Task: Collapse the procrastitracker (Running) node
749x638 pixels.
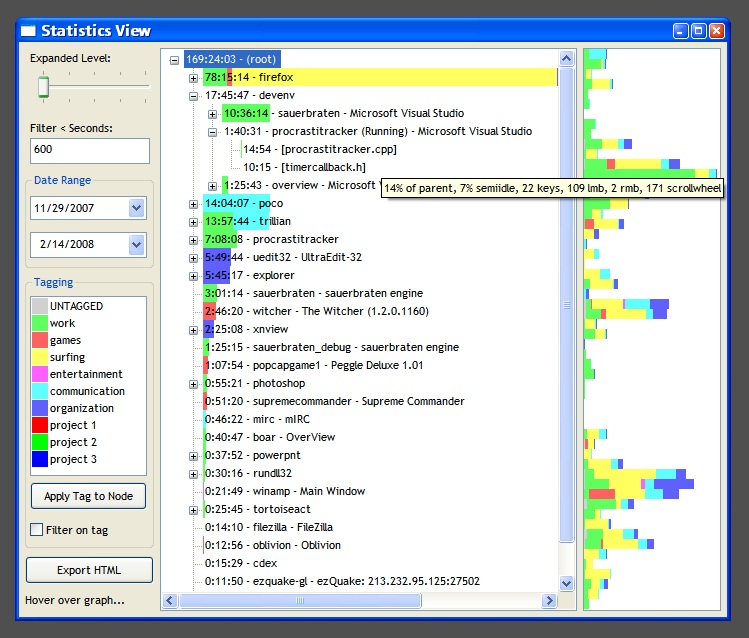Action: [213, 132]
